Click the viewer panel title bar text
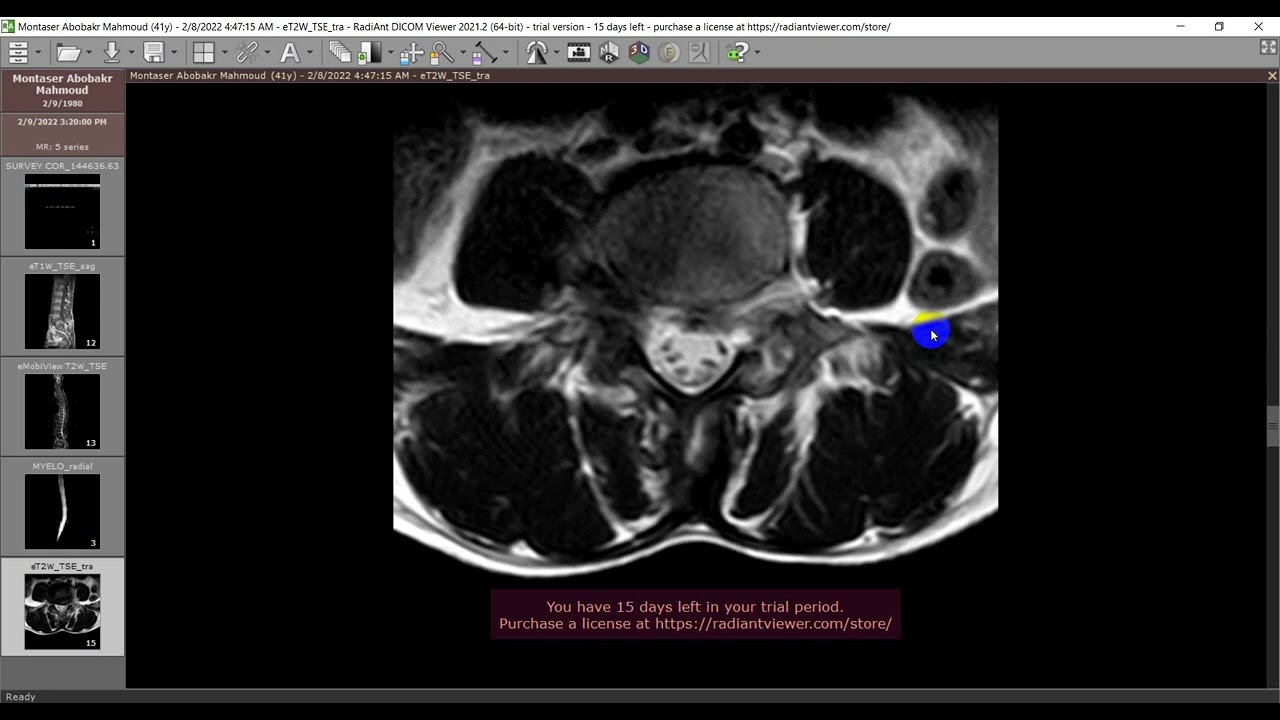 [x=310, y=76]
